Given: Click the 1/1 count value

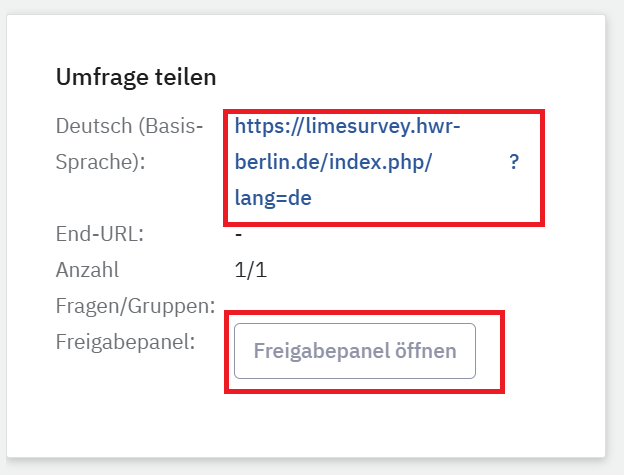Looking at the screenshot, I should click(x=251, y=269).
